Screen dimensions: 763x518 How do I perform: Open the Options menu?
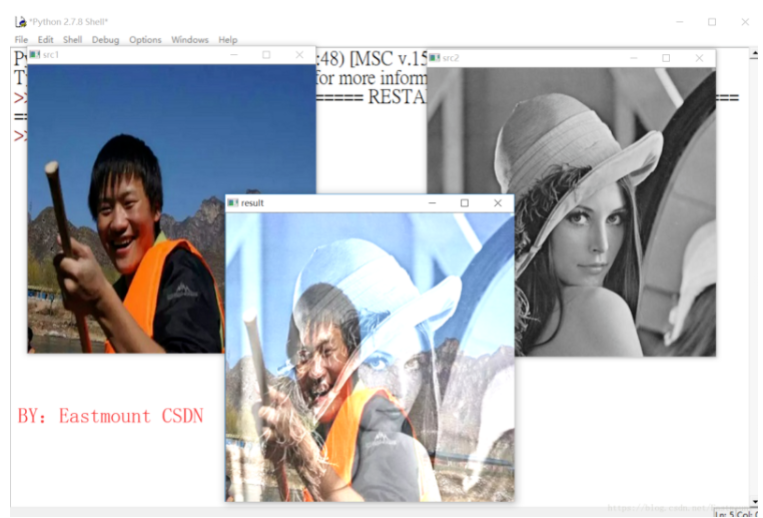(x=145, y=40)
